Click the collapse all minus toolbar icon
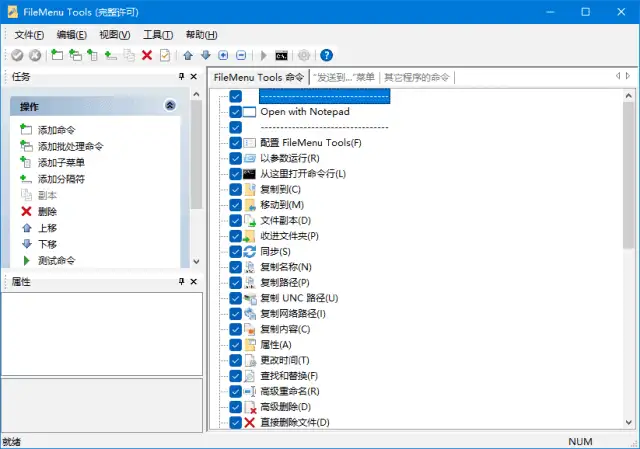640x449 pixels. (241, 55)
